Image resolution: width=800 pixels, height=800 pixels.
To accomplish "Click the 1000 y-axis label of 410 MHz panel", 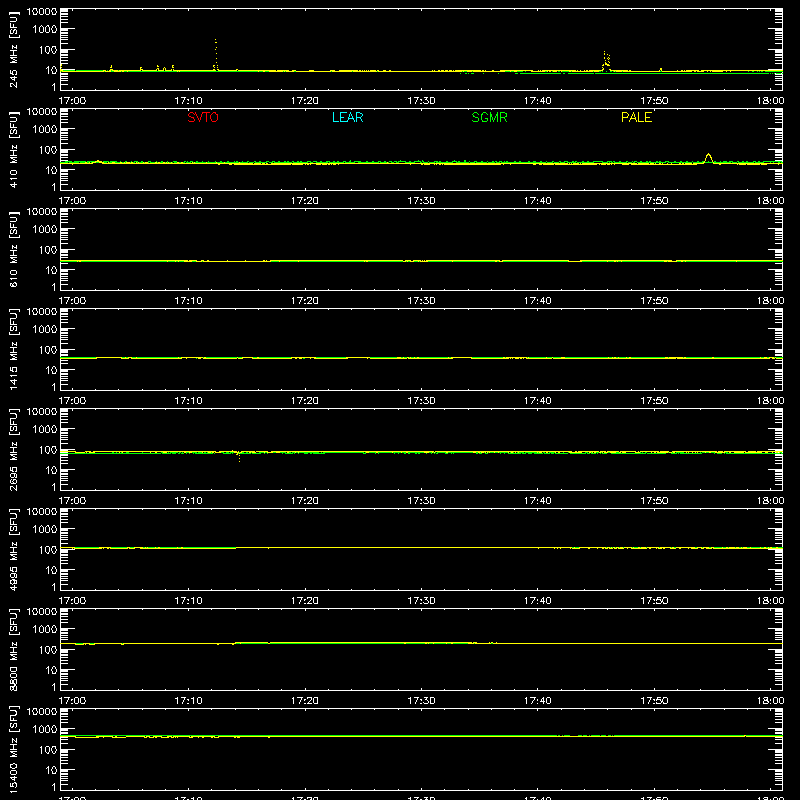I will [x=45, y=130].
